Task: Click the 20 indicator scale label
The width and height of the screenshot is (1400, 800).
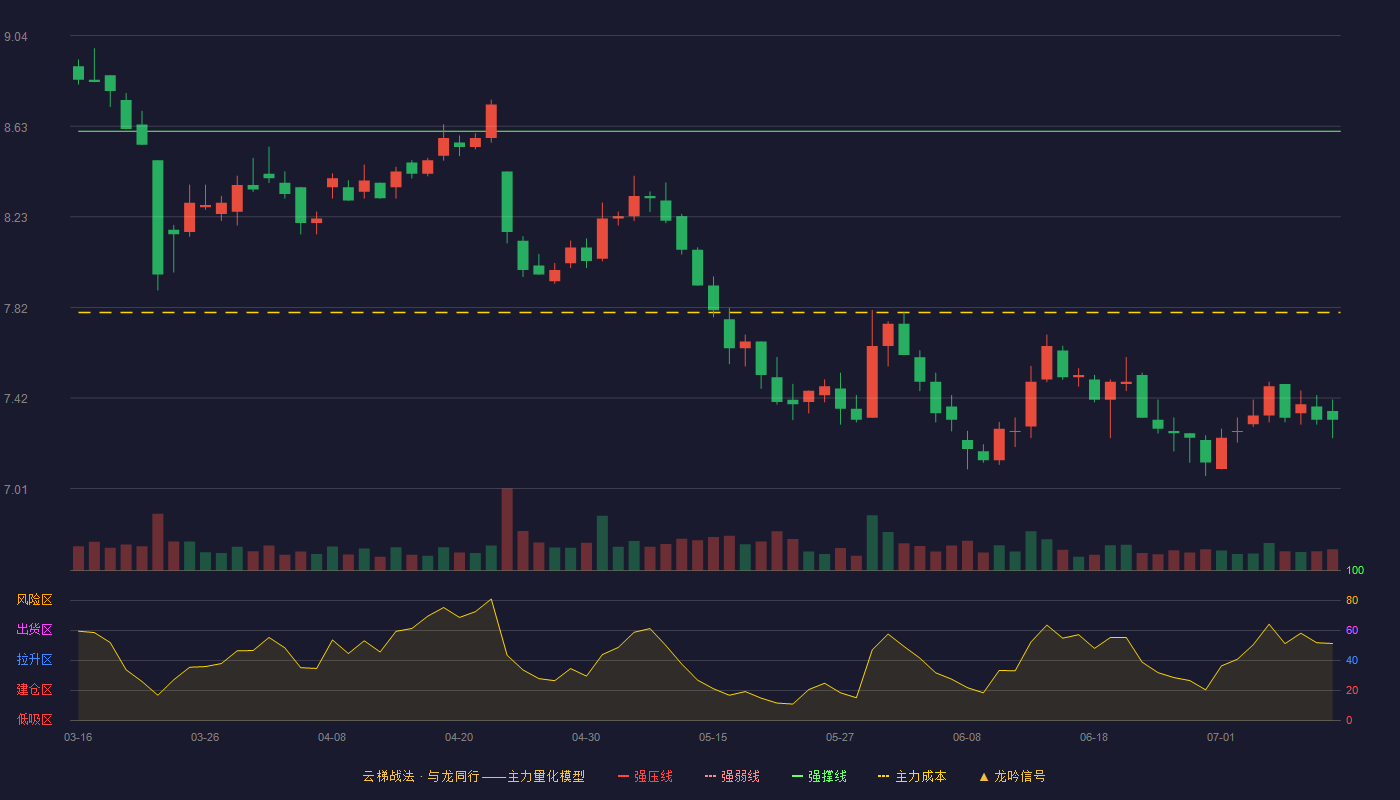Action: coord(1352,690)
